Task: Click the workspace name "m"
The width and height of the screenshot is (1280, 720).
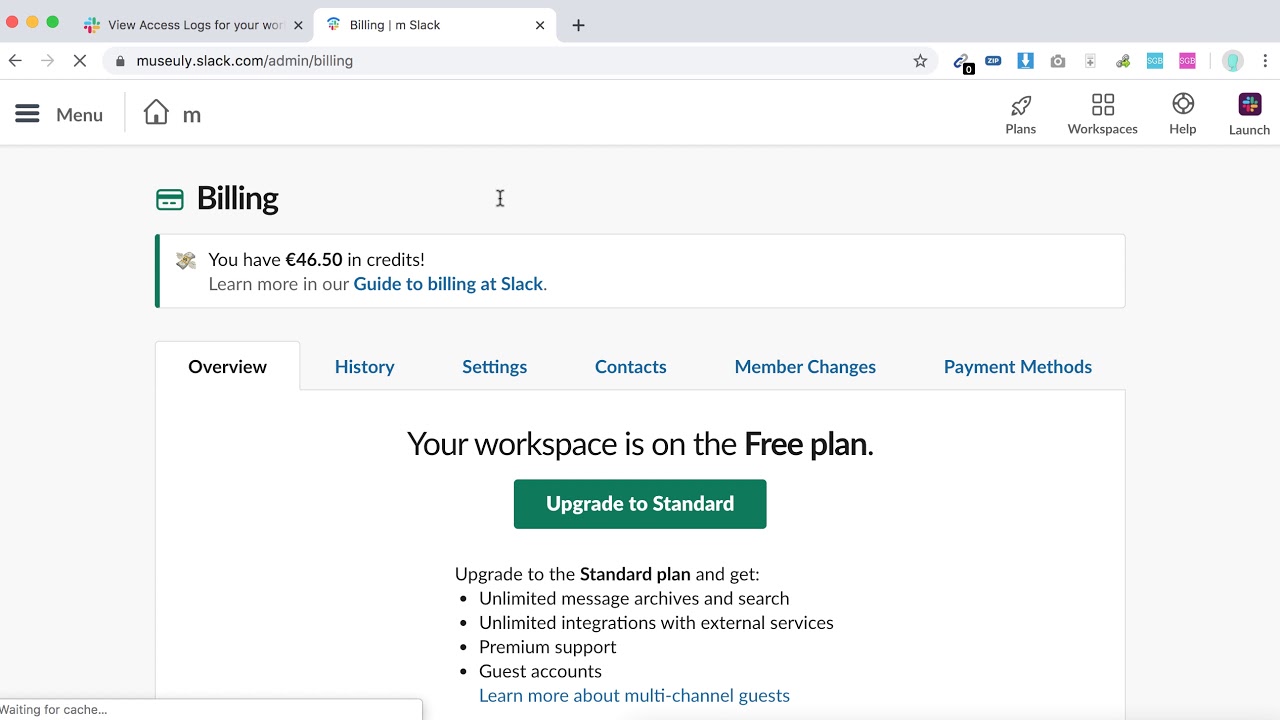Action: point(192,116)
